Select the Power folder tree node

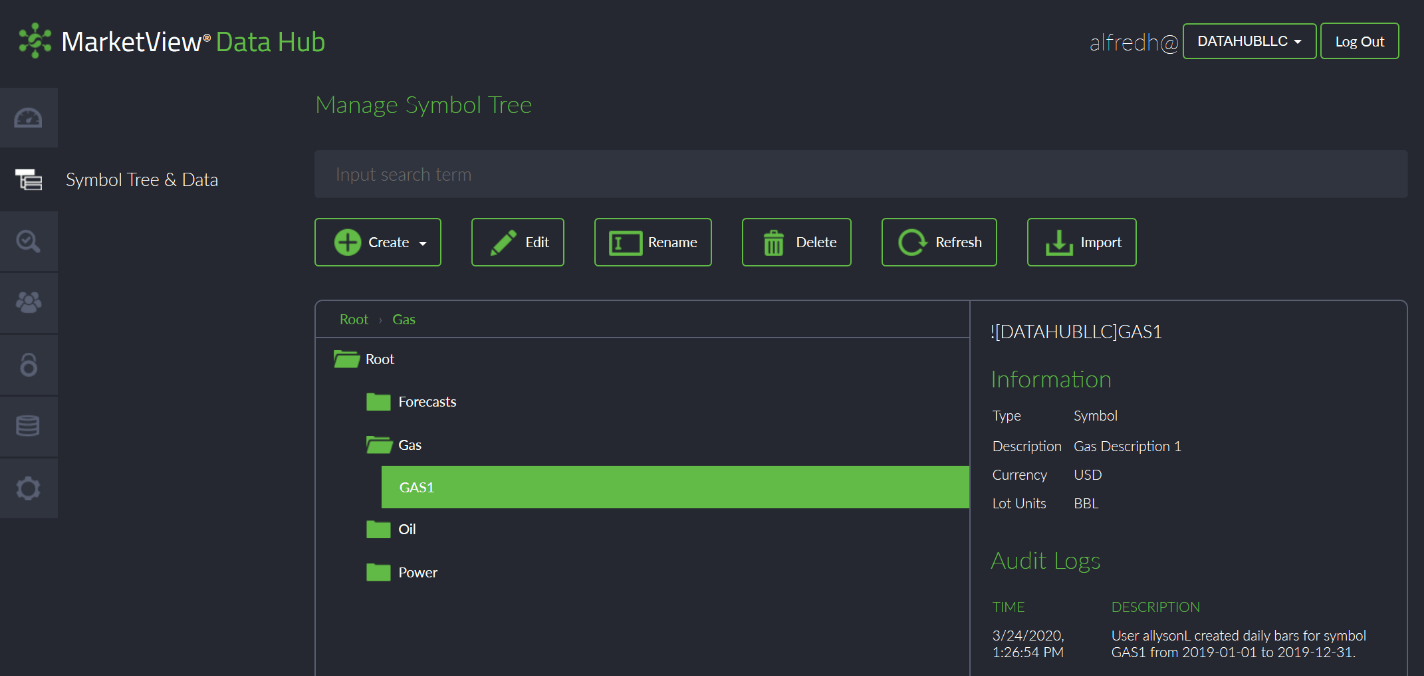418,572
